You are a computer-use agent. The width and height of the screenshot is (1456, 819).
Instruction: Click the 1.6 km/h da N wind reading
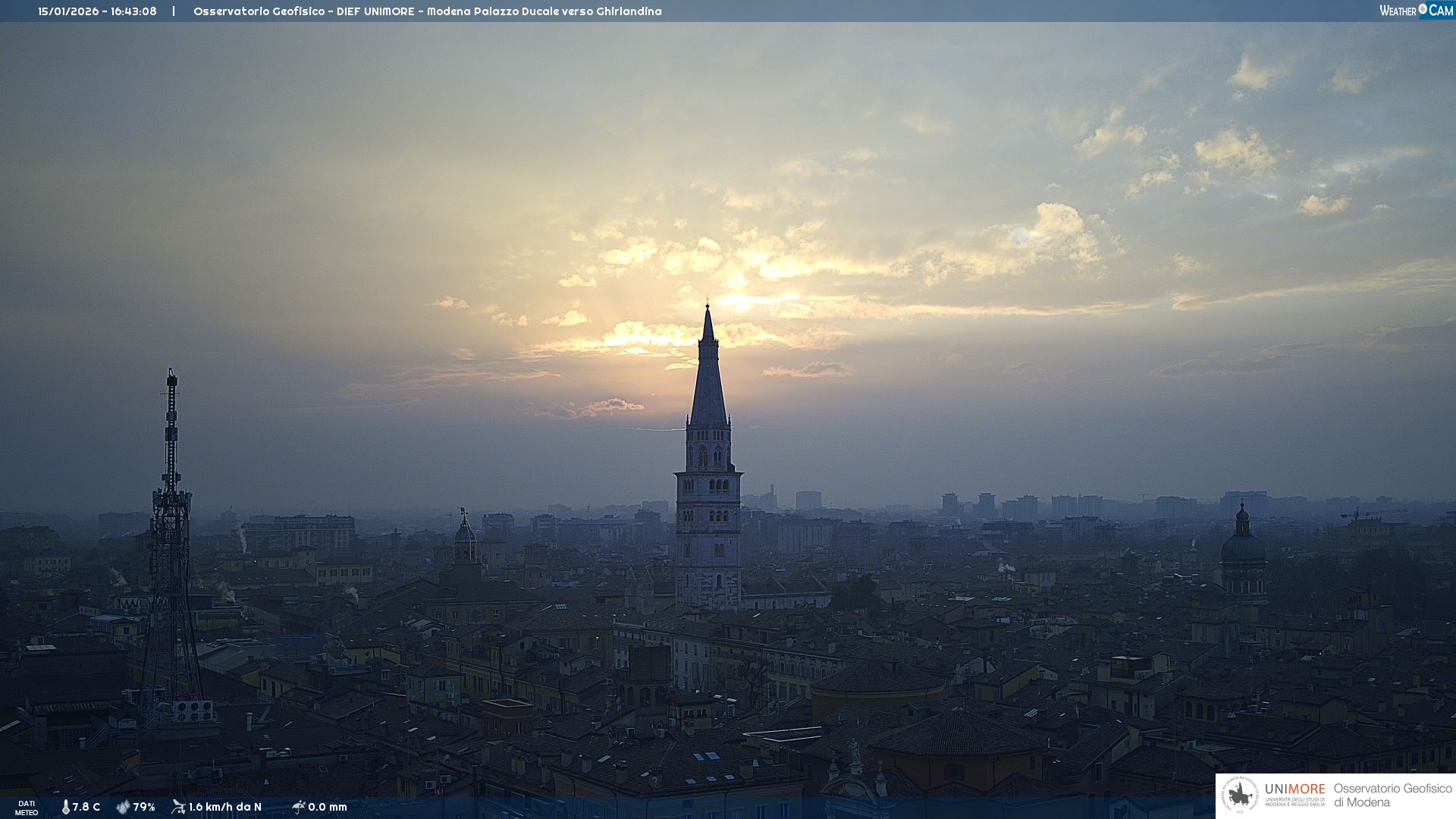click(x=225, y=807)
